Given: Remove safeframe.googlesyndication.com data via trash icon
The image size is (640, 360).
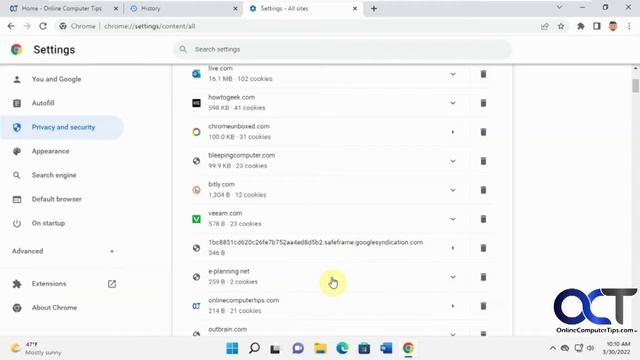Looking at the screenshot, I should [483, 248].
